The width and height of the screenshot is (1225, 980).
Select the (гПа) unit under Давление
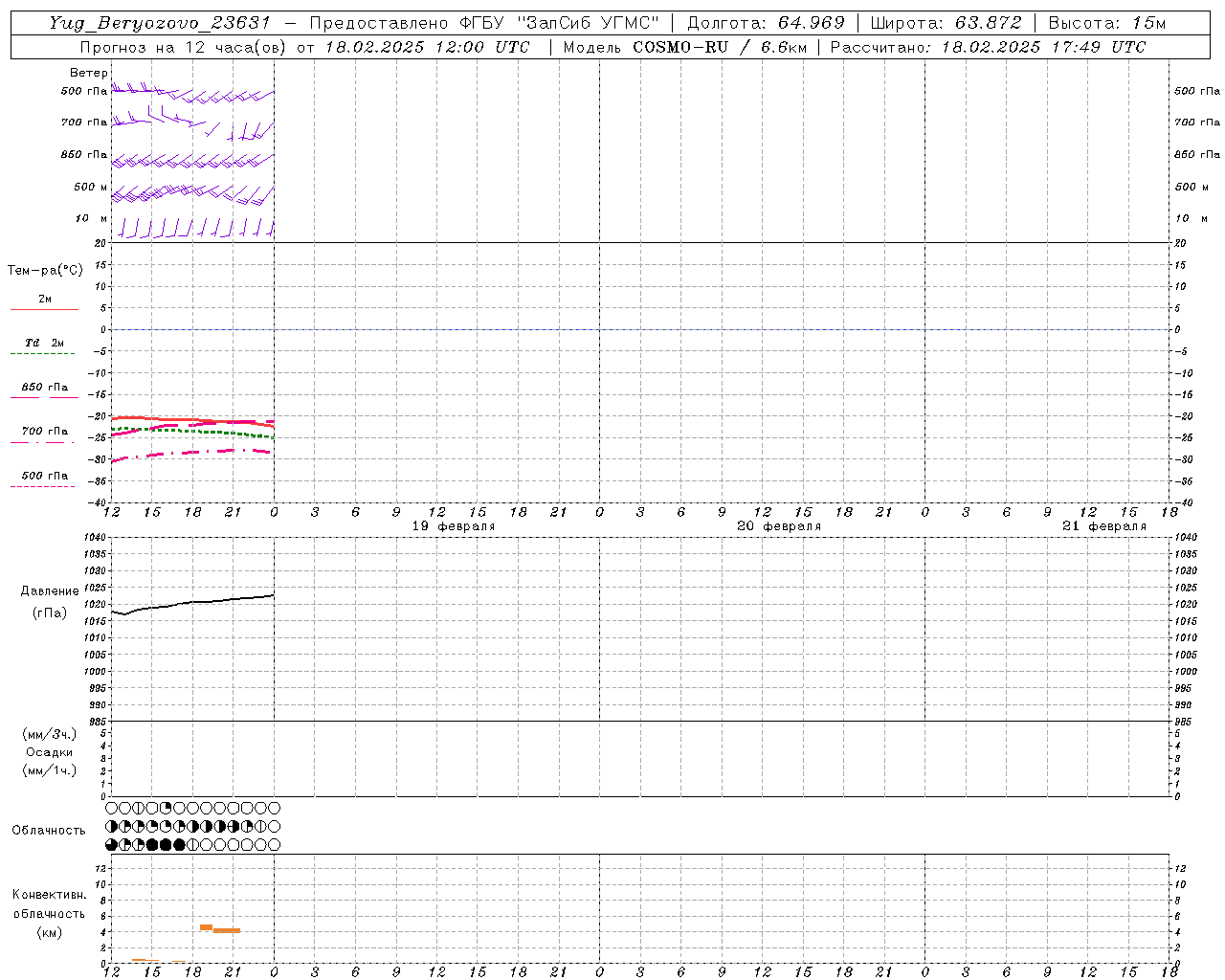pos(50,612)
